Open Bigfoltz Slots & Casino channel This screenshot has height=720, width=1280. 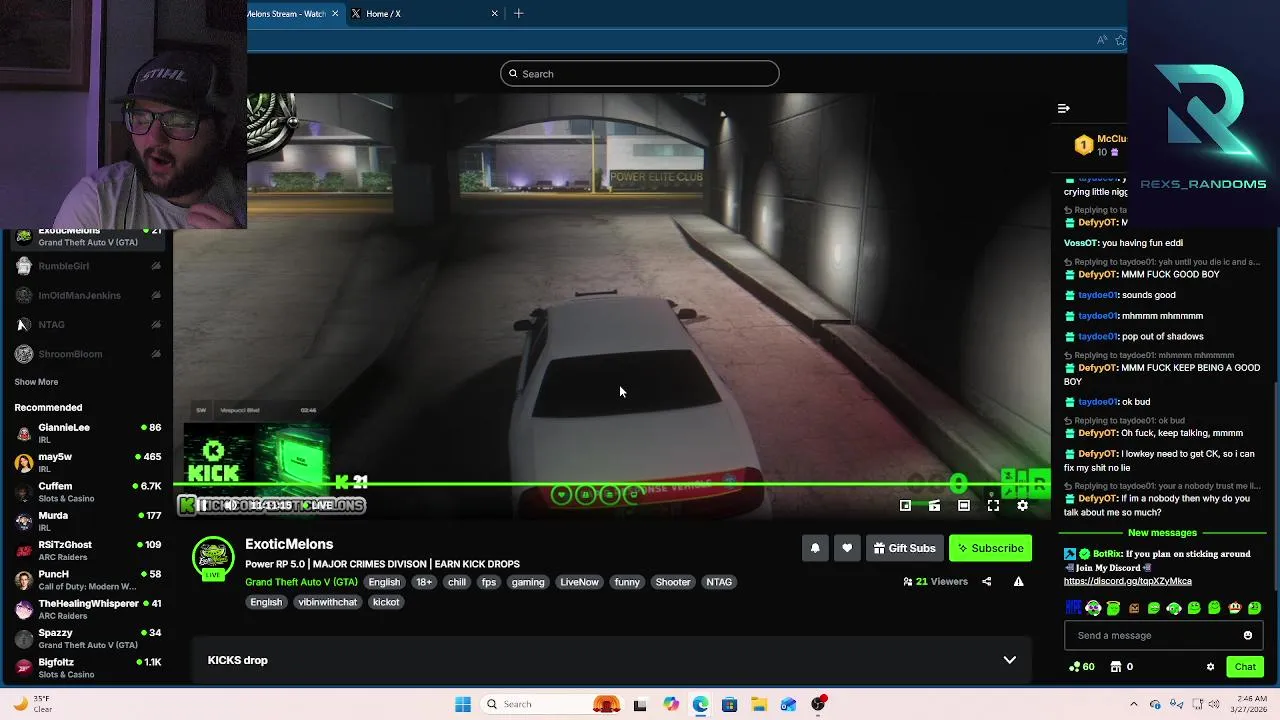pos(87,668)
